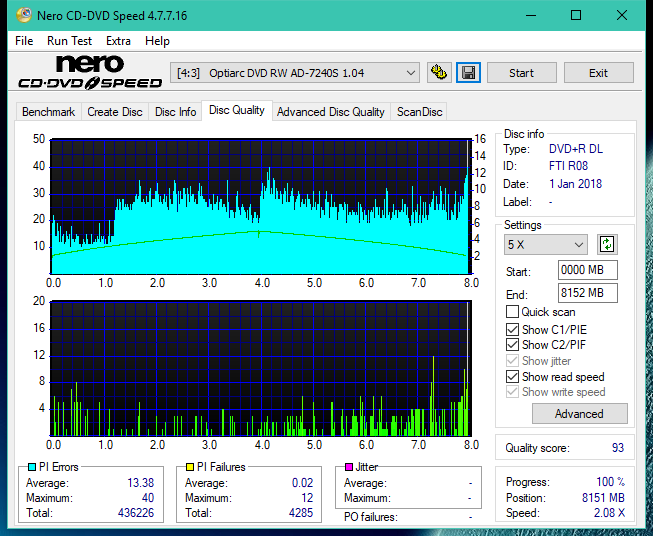
Task: Click the date 1 Jan 2018 text
Action: [x=575, y=184]
